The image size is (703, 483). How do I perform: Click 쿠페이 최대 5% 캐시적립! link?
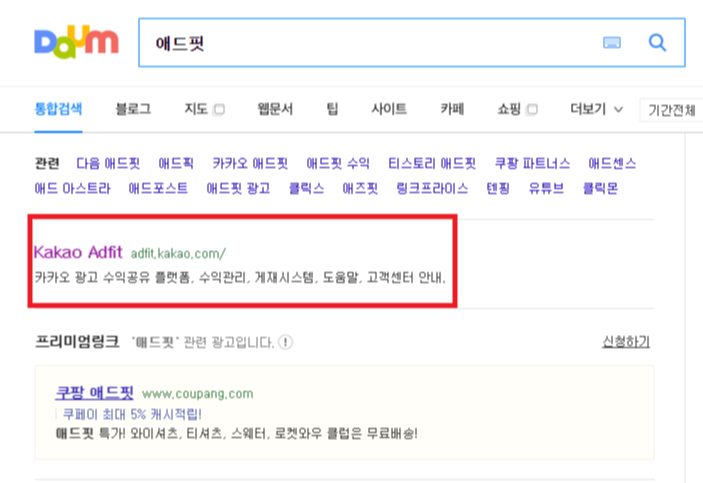[132, 414]
